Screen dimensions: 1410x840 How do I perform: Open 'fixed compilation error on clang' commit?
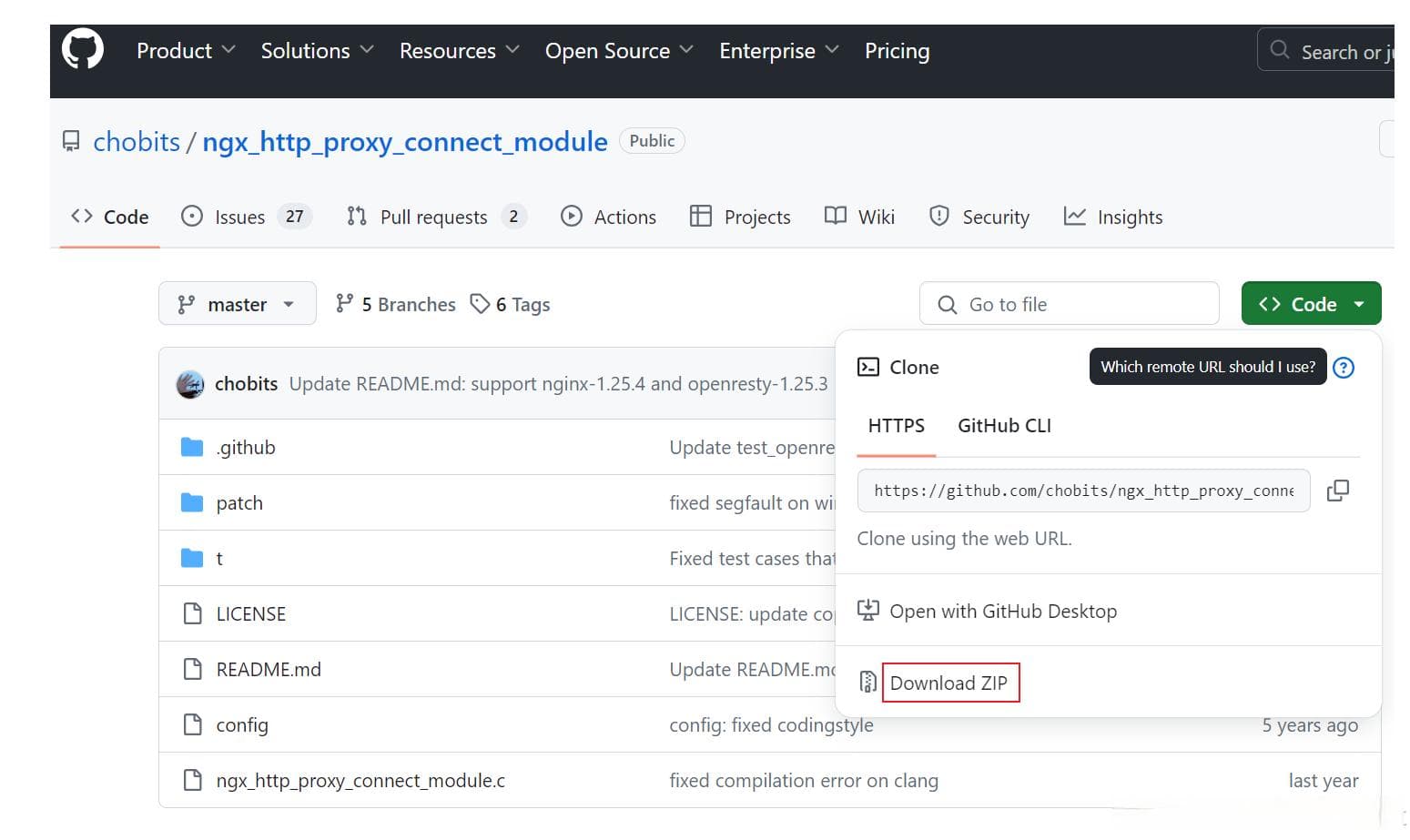click(x=804, y=781)
